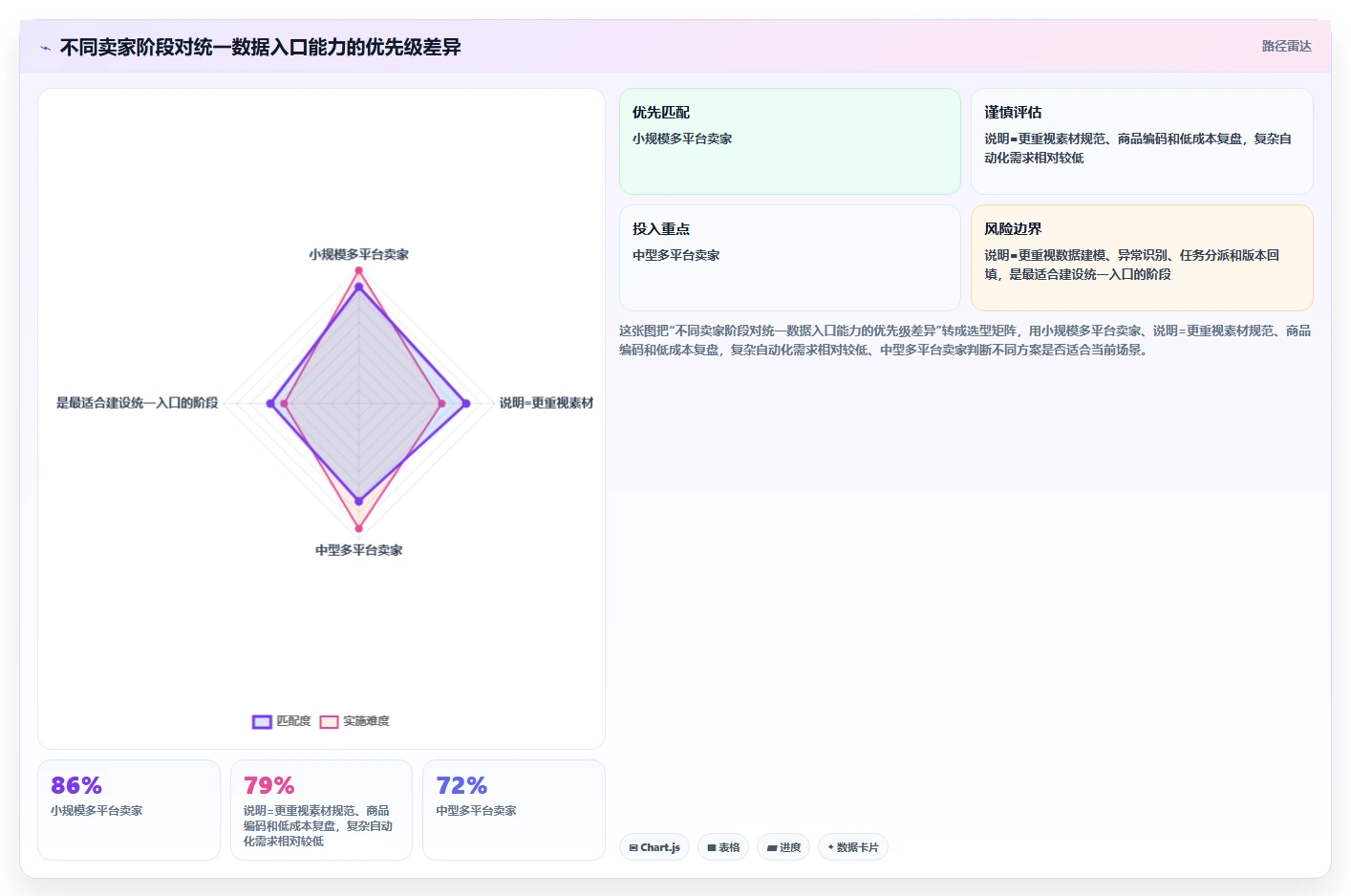
Task: Click the 数据卡片 tag
Action: (x=853, y=847)
